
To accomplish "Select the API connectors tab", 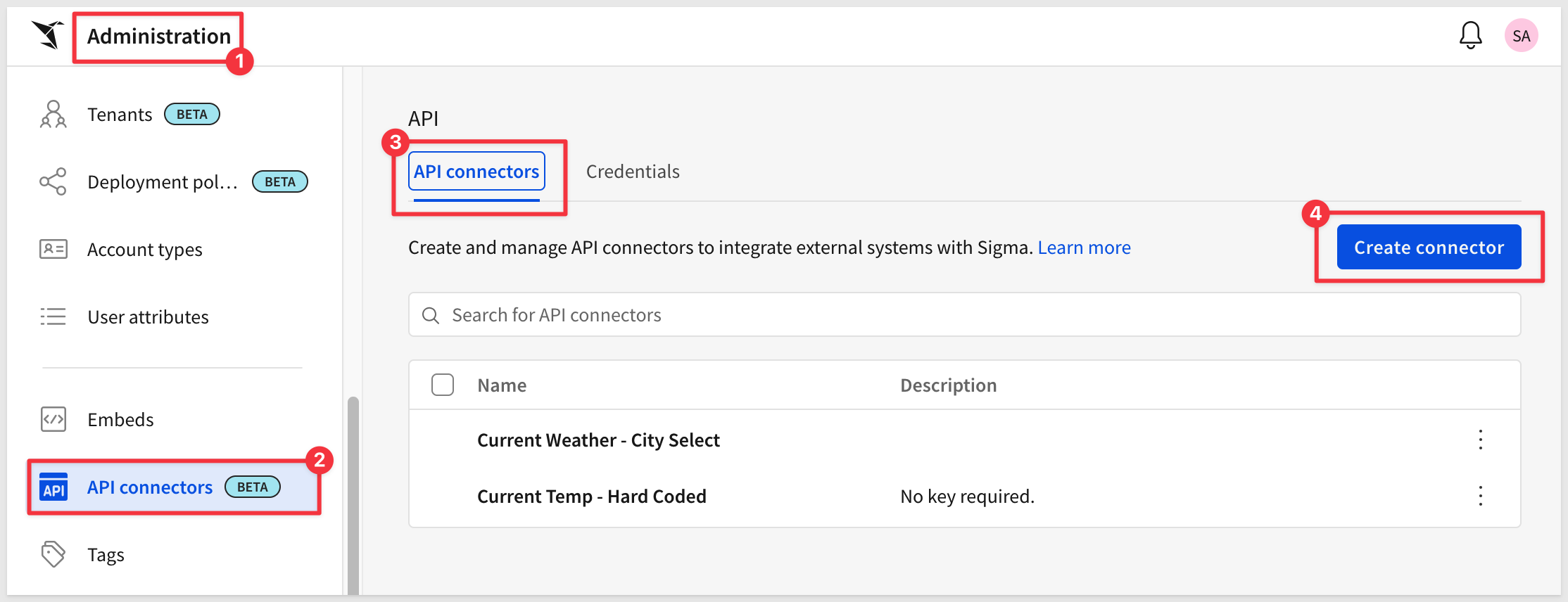I will point(476,172).
